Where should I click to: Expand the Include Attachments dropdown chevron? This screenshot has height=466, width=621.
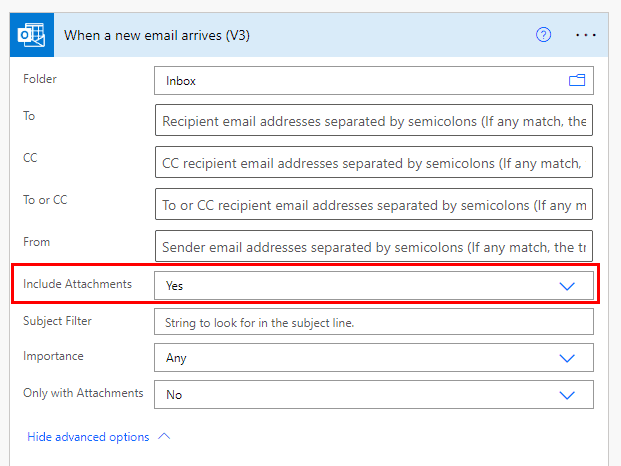coord(567,286)
